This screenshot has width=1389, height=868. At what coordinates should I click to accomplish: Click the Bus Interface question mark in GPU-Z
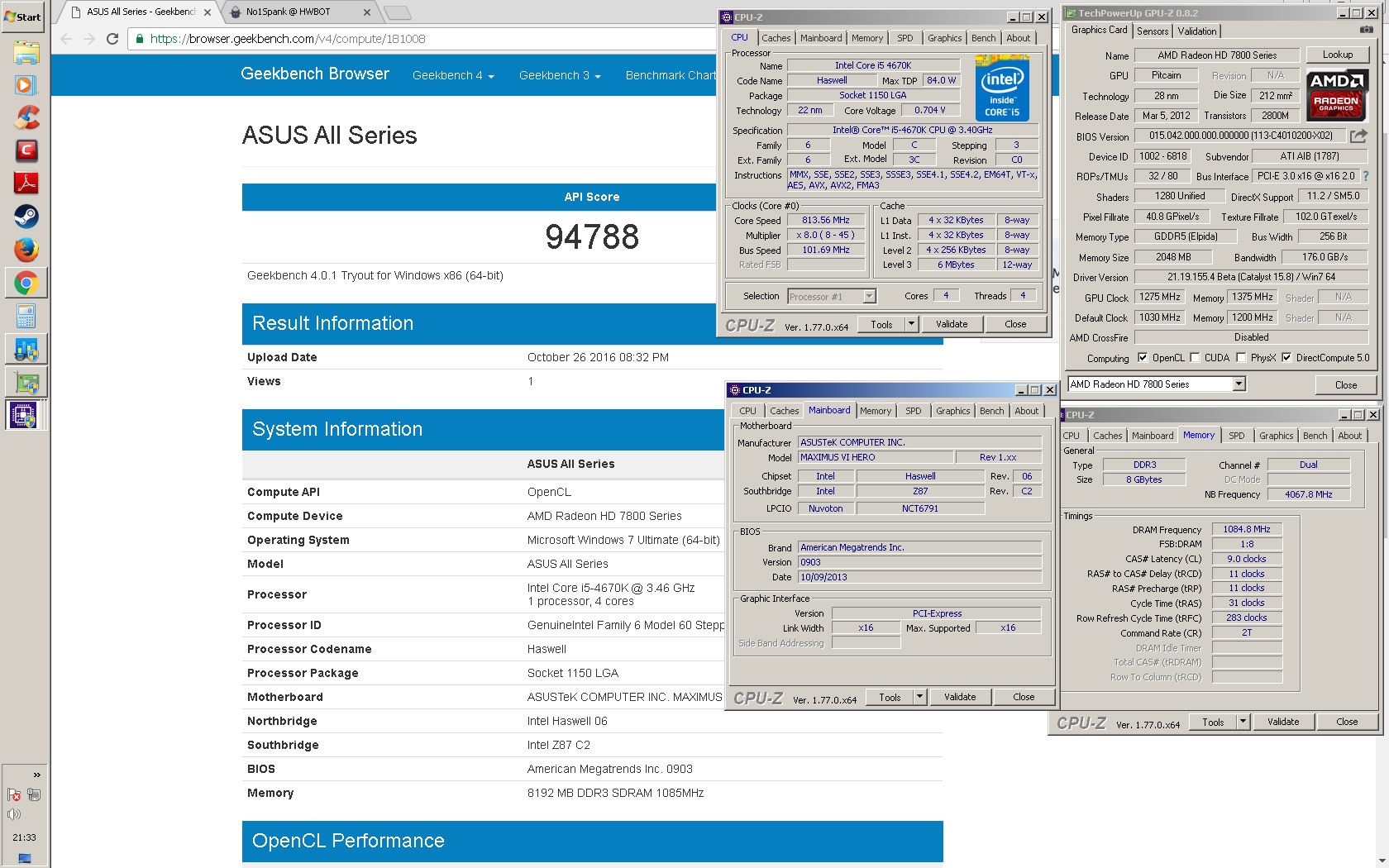point(1366,176)
